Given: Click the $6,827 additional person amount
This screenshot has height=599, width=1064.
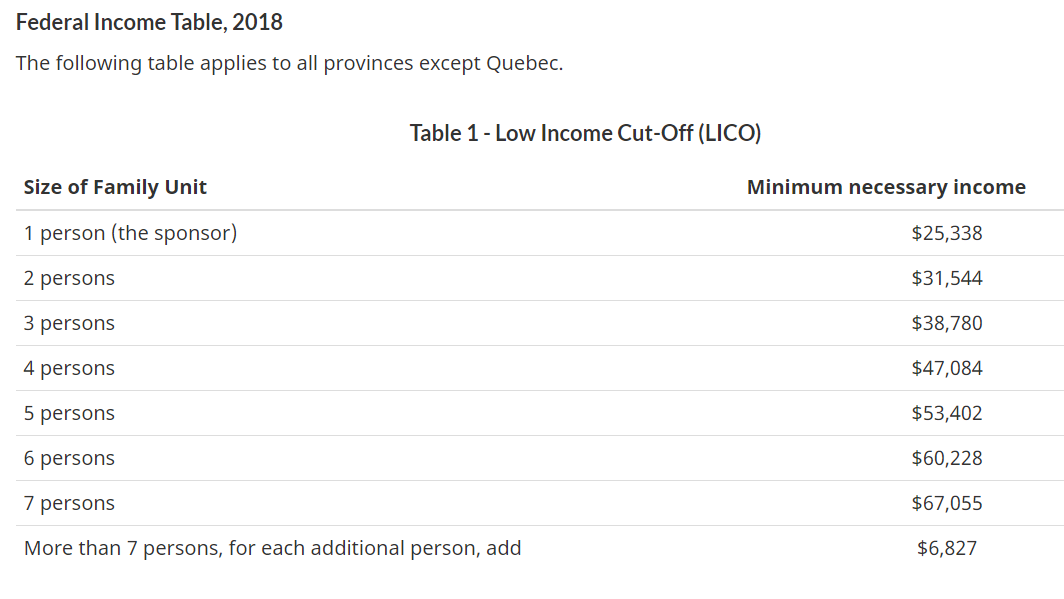Looking at the screenshot, I should [x=947, y=548].
